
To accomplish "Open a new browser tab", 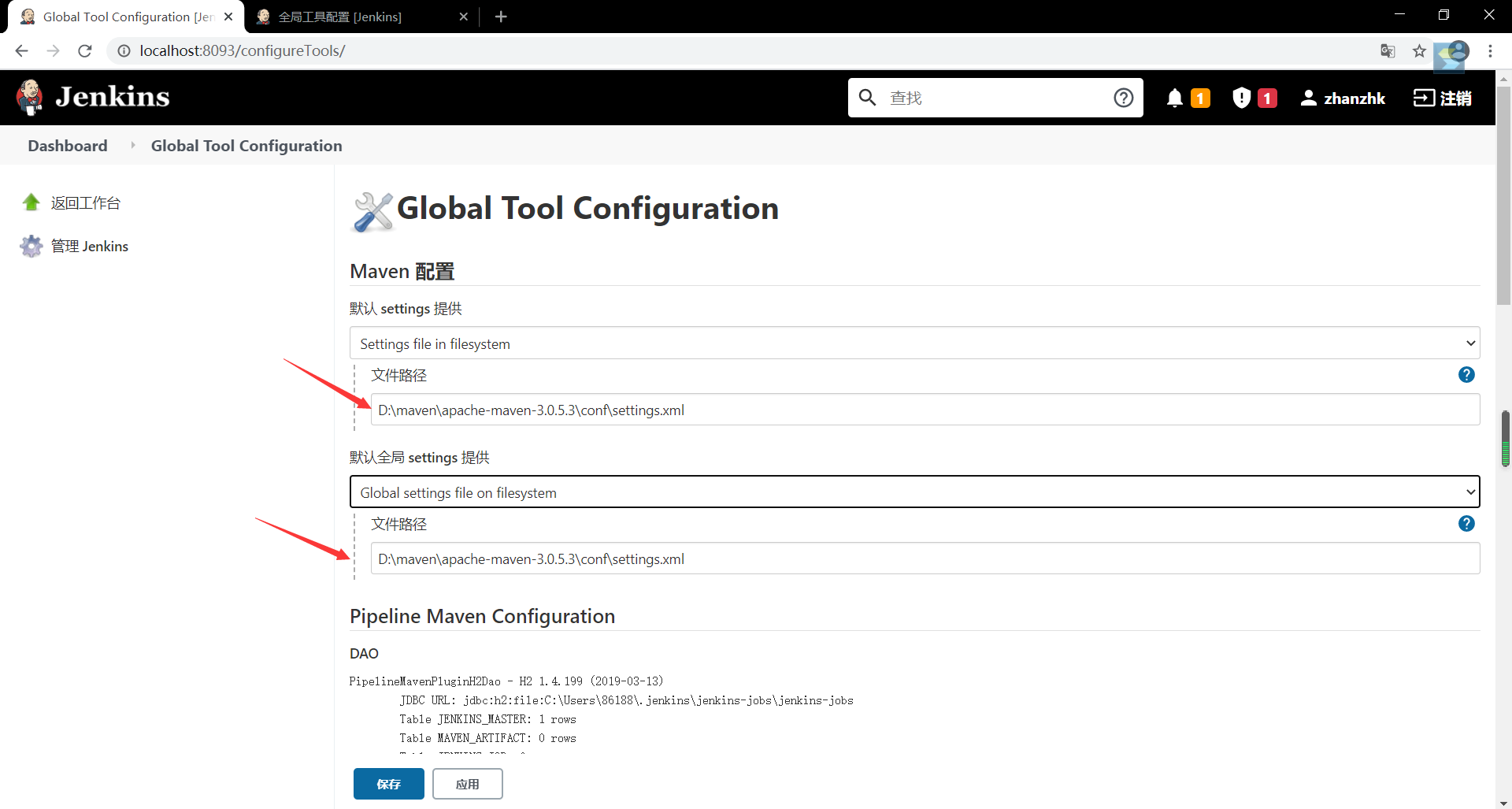I will (501, 17).
